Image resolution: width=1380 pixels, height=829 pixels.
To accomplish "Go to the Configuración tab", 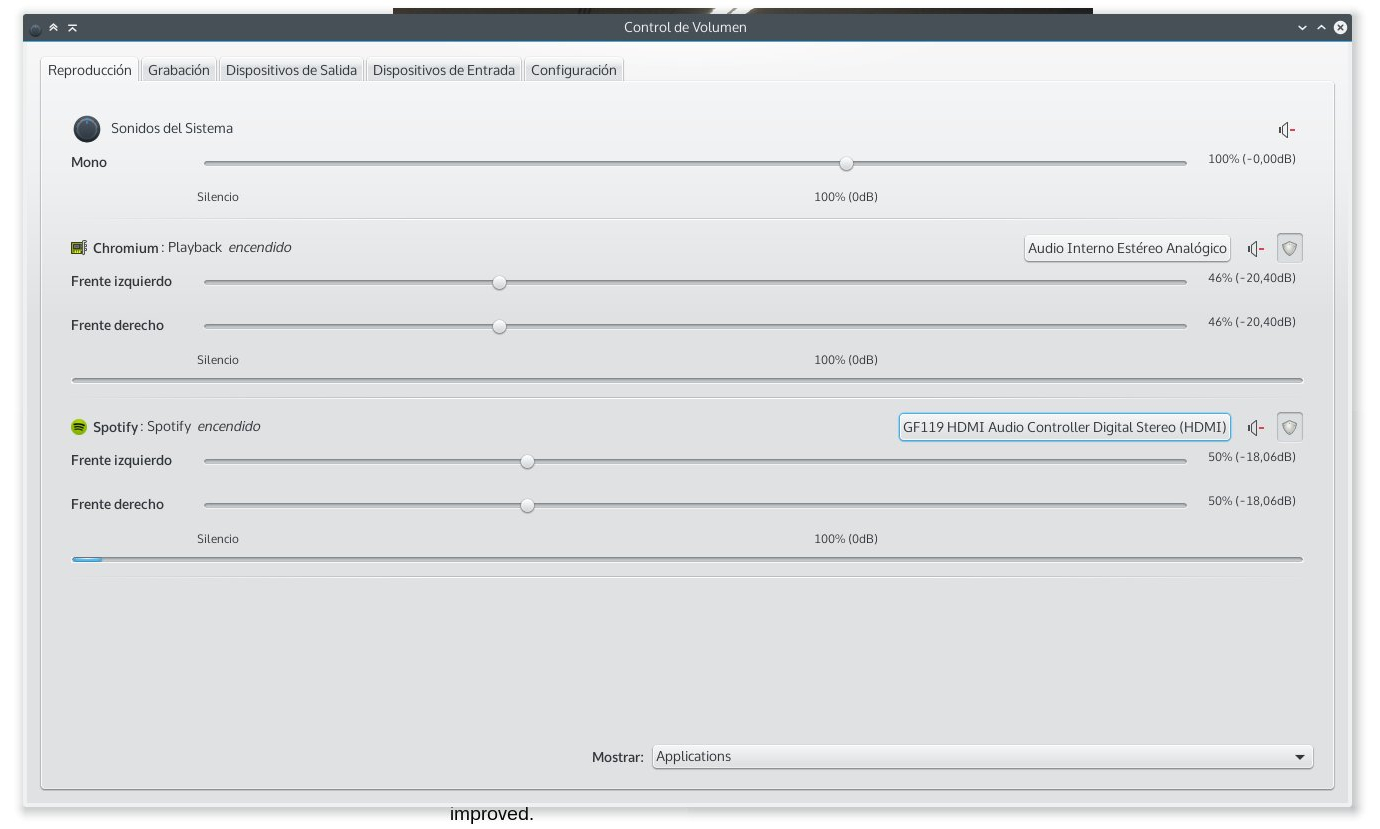I will pyautogui.click(x=573, y=70).
